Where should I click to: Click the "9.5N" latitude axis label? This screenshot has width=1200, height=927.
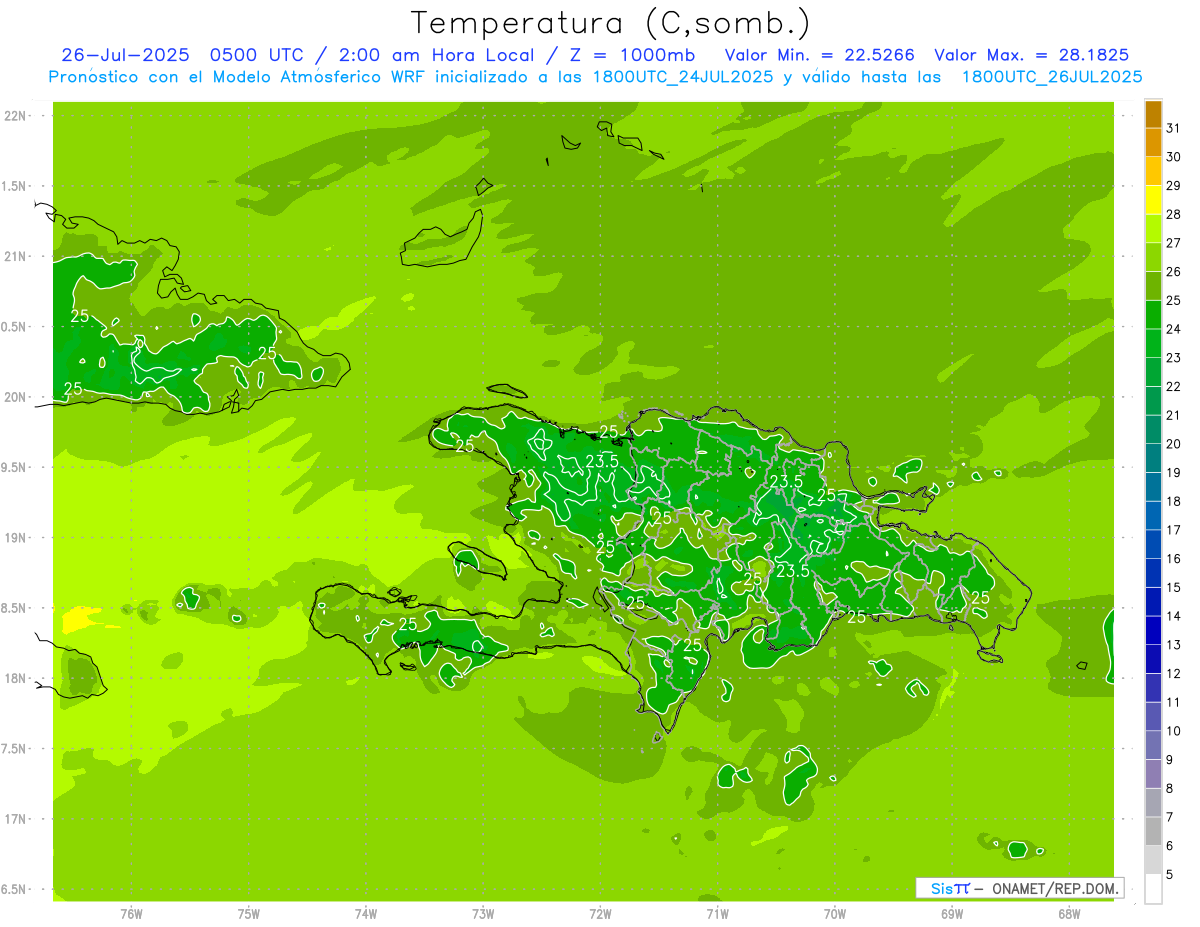(16, 468)
